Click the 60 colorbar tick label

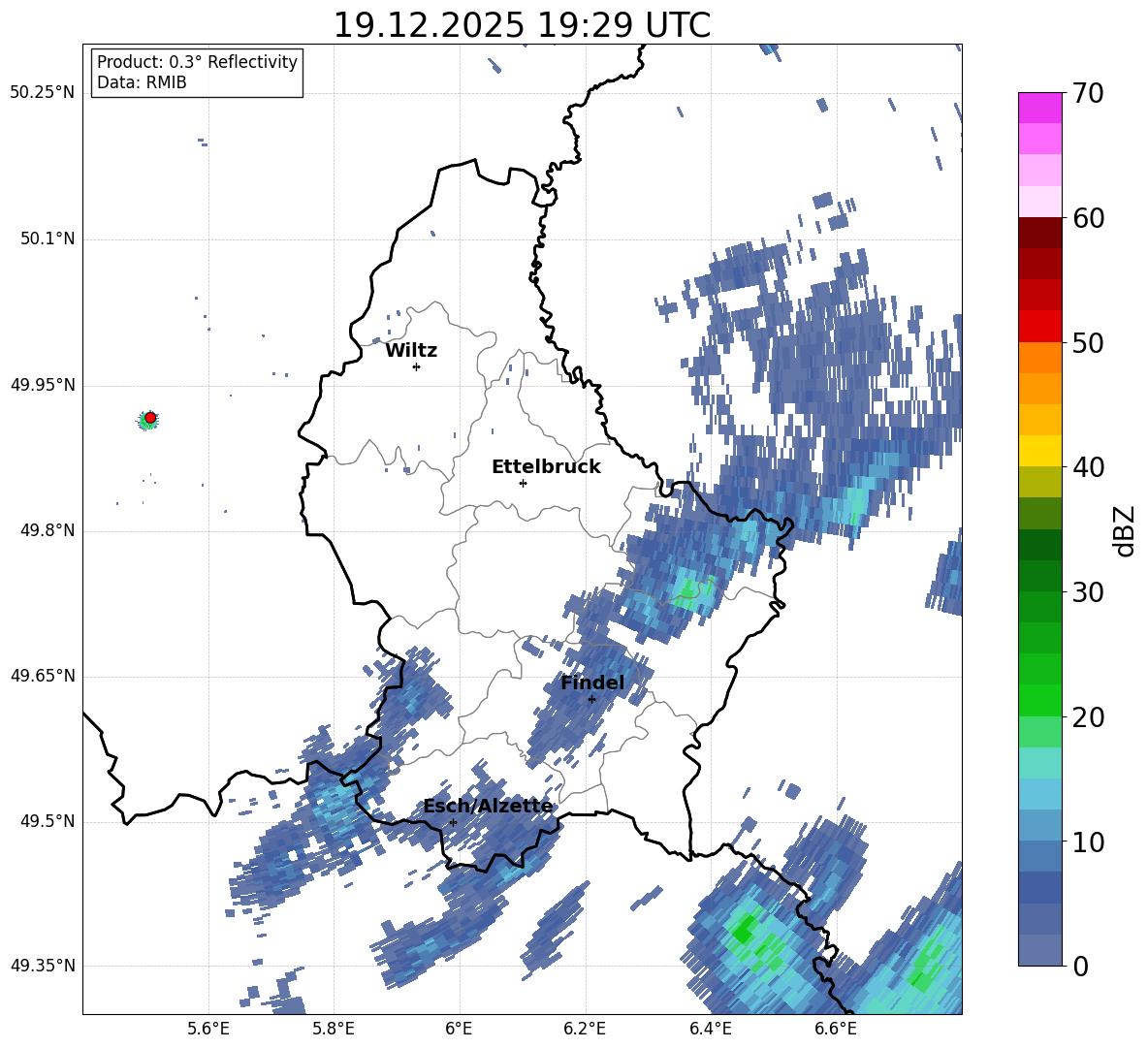(1088, 218)
